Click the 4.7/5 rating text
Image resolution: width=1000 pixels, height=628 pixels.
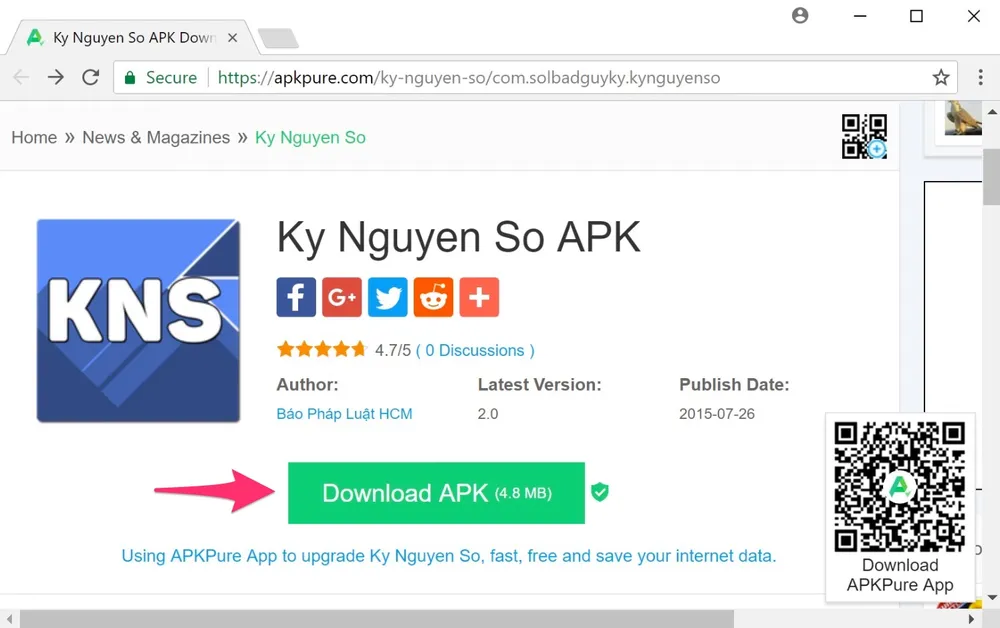point(393,351)
